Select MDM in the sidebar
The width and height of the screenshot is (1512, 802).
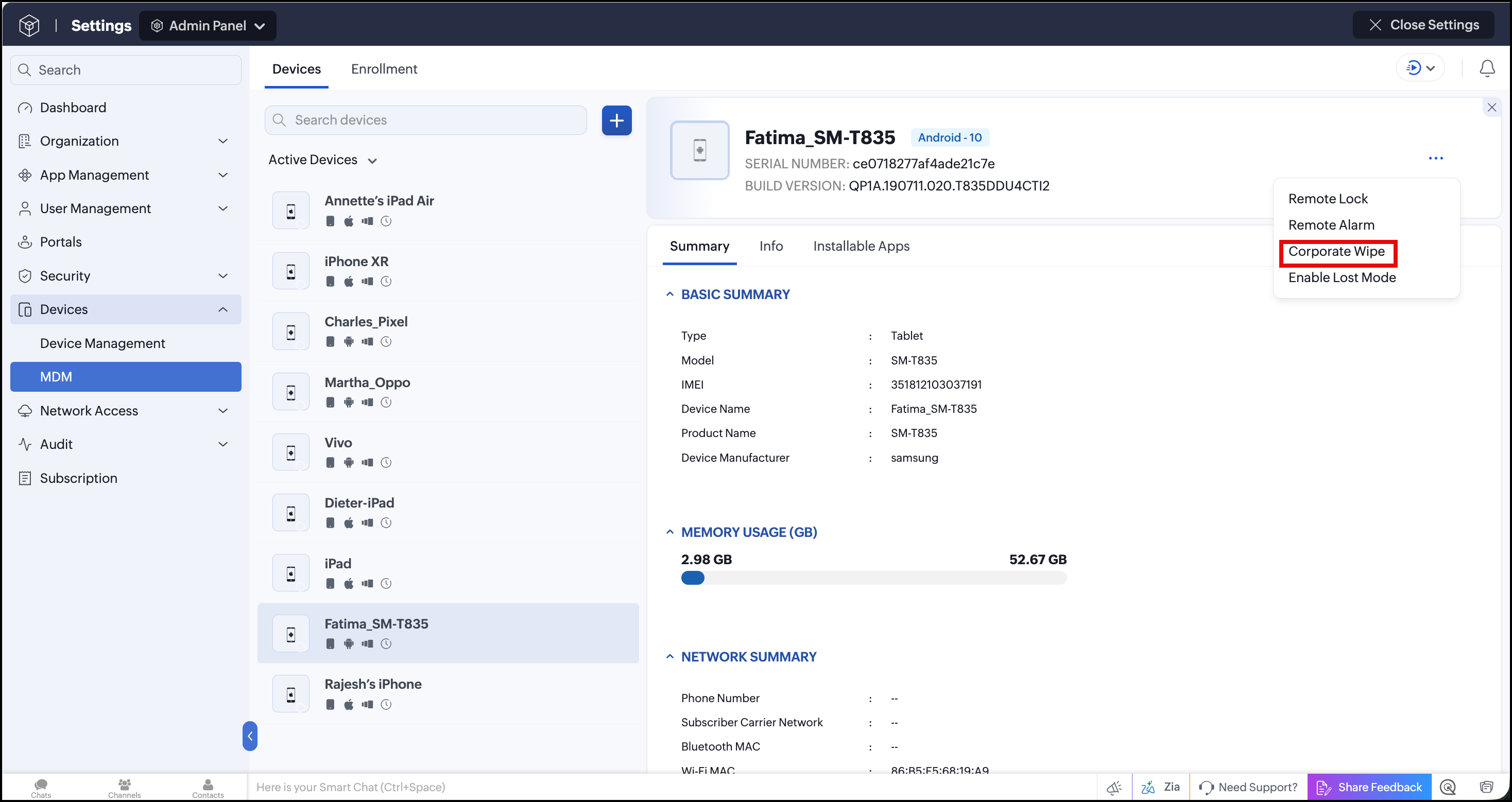(x=126, y=377)
